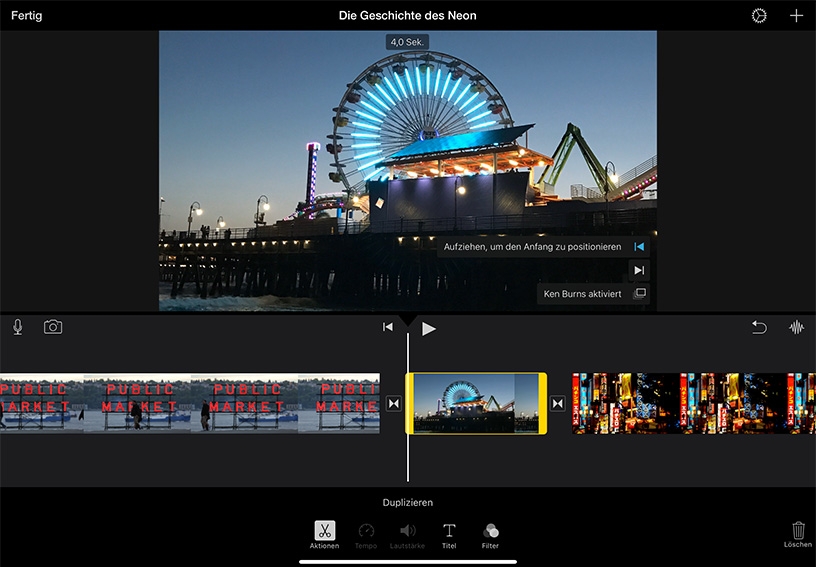Viewport: 816px width, 567px height.
Task: Open the Titel text tool
Action: [449, 536]
